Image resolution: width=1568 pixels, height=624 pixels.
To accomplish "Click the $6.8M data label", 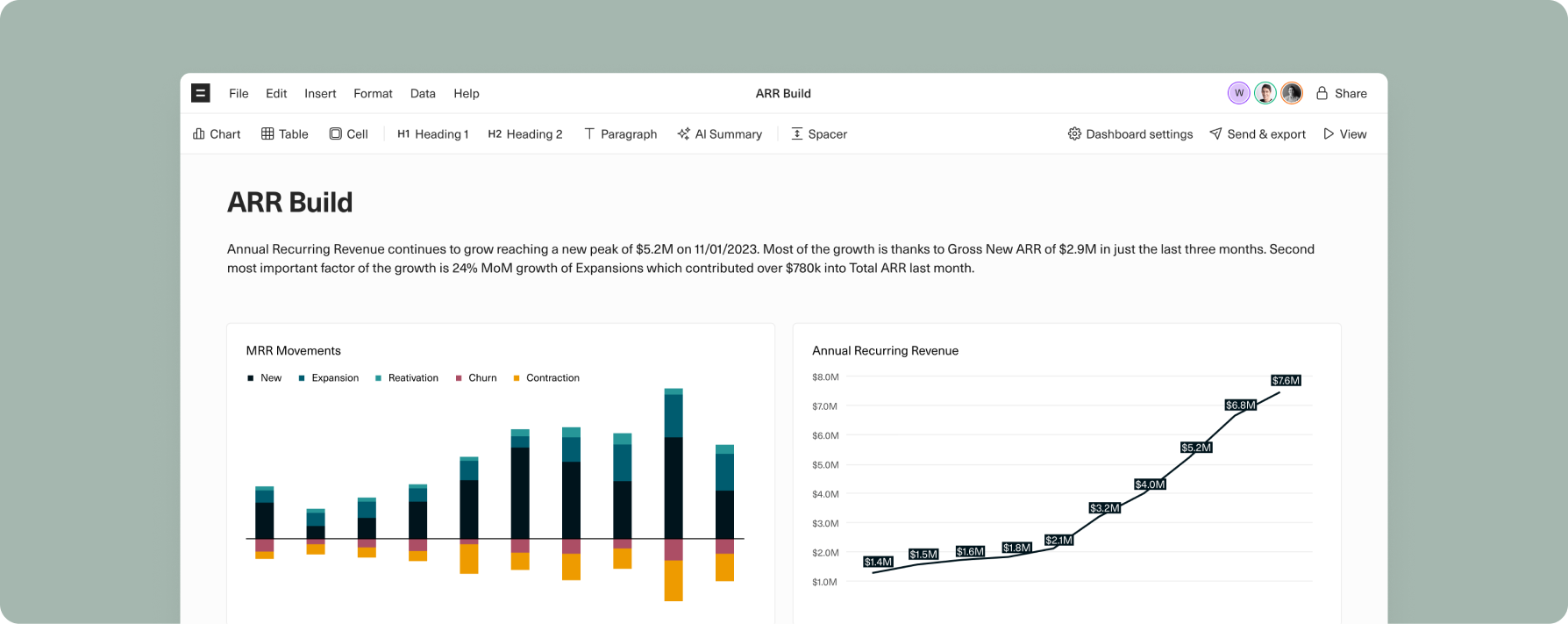I will (1241, 405).
